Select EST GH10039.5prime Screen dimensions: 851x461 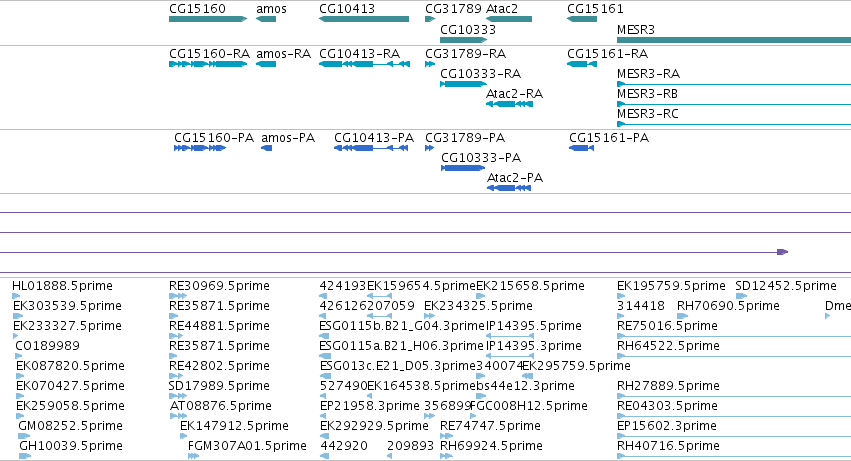pyautogui.click(x=71, y=446)
